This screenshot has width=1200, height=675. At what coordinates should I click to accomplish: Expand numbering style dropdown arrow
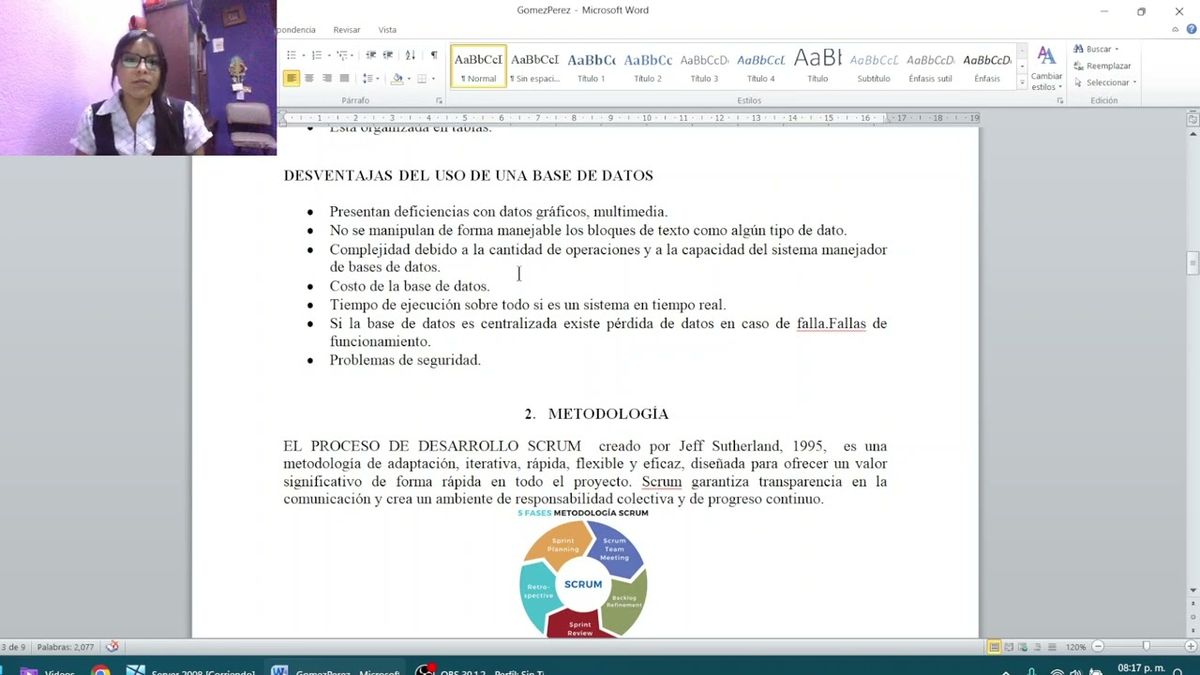coord(329,55)
